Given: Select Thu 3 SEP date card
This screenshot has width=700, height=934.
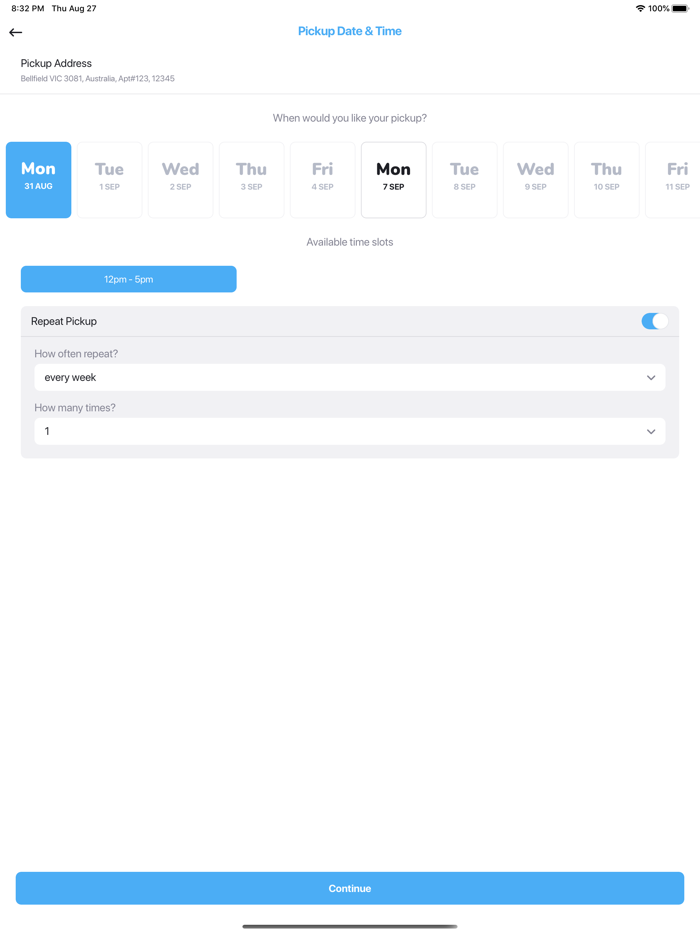Looking at the screenshot, I should pos(251,180).
